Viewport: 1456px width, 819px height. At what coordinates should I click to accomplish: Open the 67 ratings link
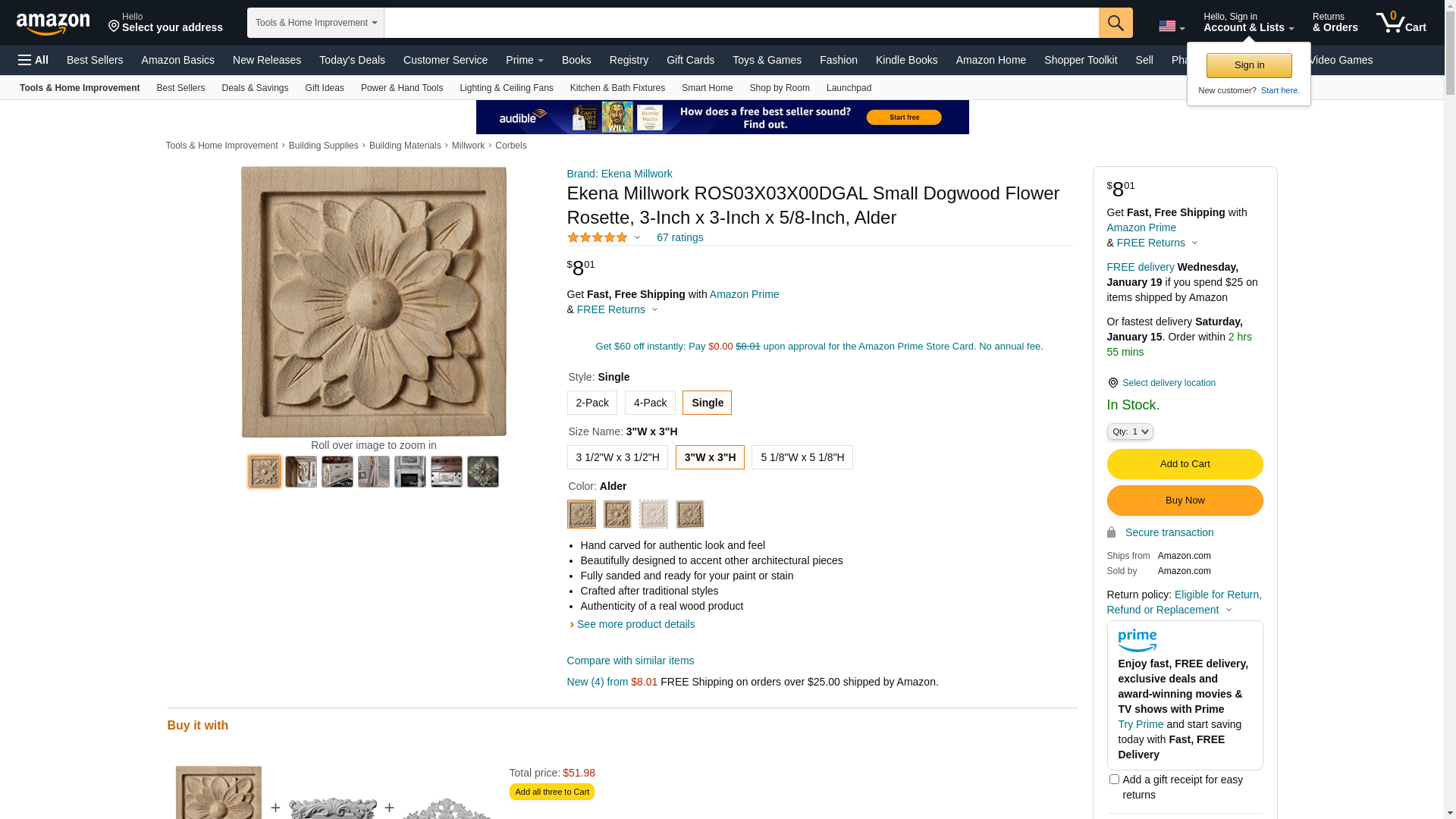(679, 237)
